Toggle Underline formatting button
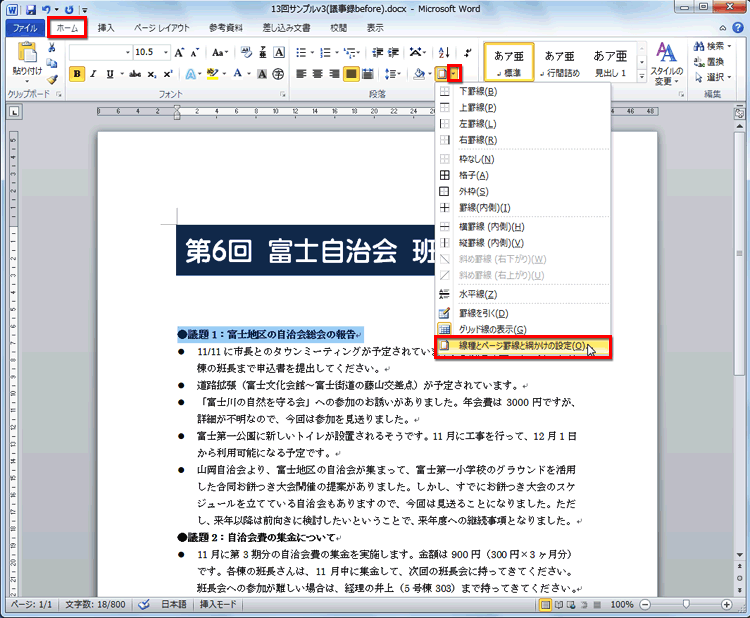The width and height of the screenshot is (750, 618). pyautogui.click(x=110, y=74)
